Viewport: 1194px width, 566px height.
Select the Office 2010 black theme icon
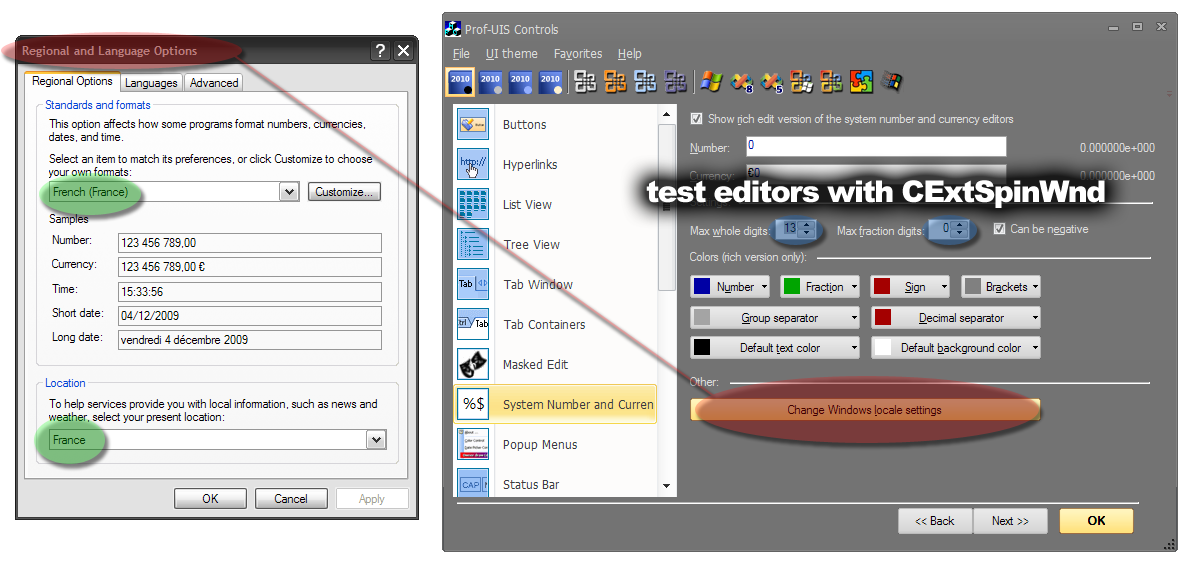pyautogui.click(x=461, y=82)
